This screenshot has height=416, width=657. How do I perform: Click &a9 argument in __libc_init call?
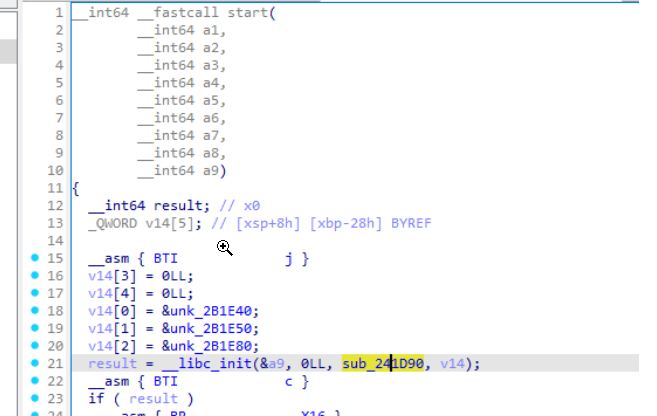pyautogui.click(x=272, y=364)
